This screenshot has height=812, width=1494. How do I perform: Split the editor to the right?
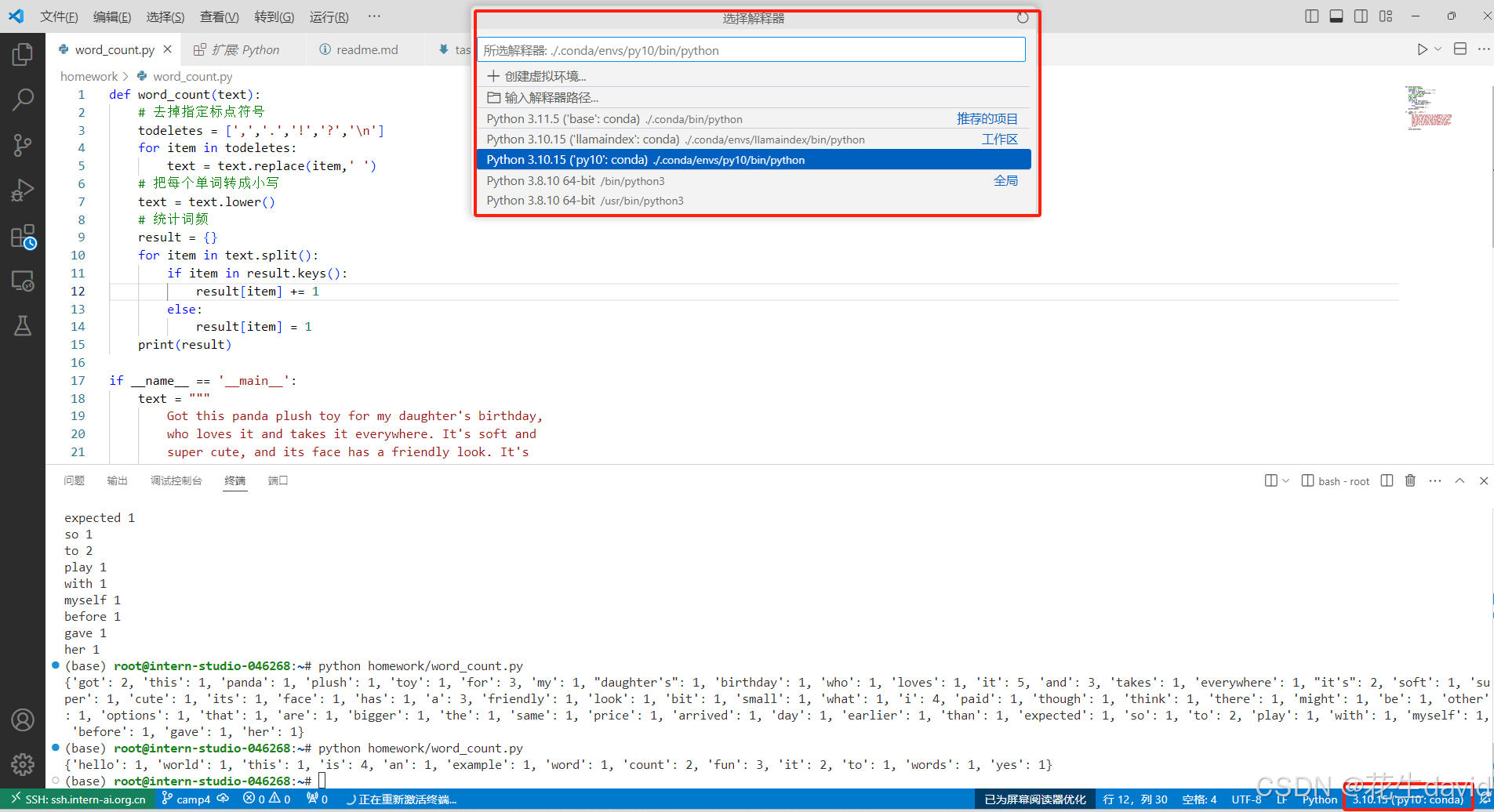(x=1460, y=49)
